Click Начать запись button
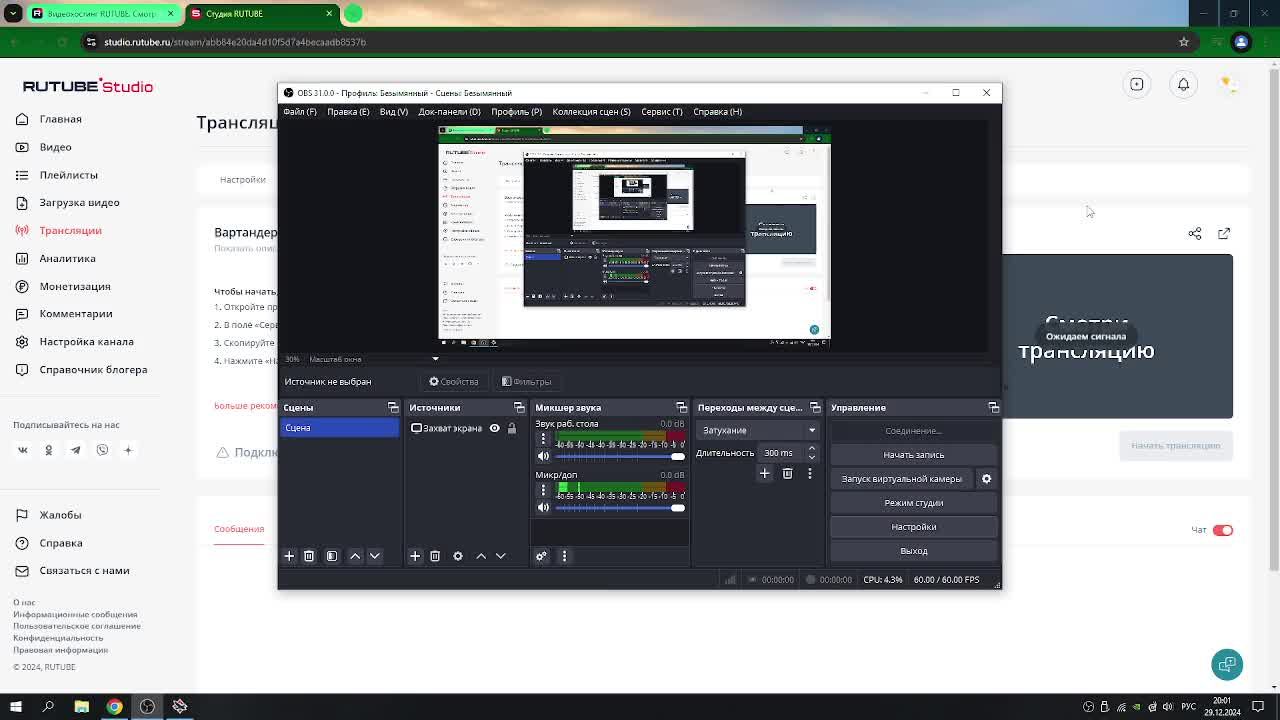 pyautogui.click(x=914, y=455)
